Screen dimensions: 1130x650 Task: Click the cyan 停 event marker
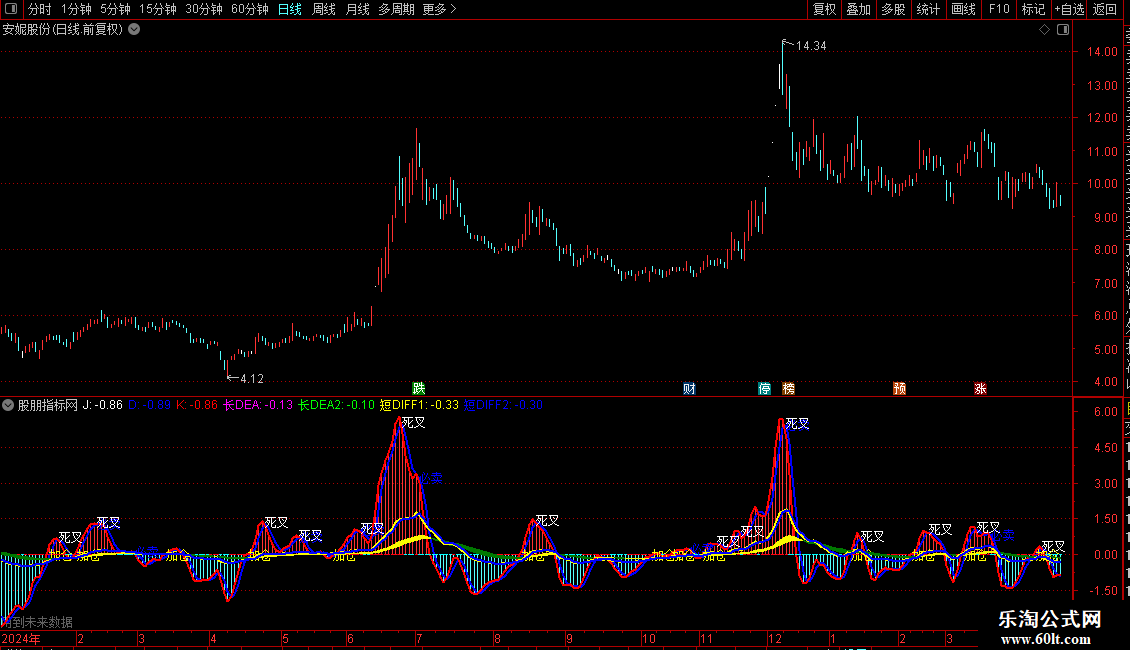[765, 388]
